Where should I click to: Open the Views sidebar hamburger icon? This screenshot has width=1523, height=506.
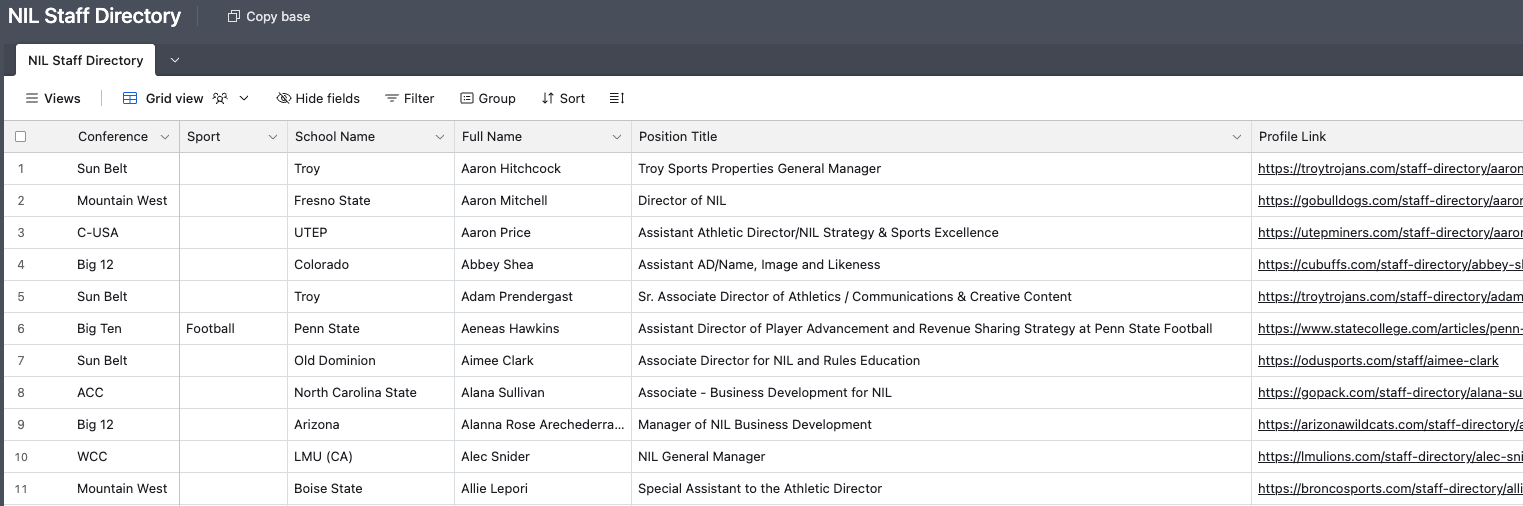pyautogui.click(x=32, y=99)
